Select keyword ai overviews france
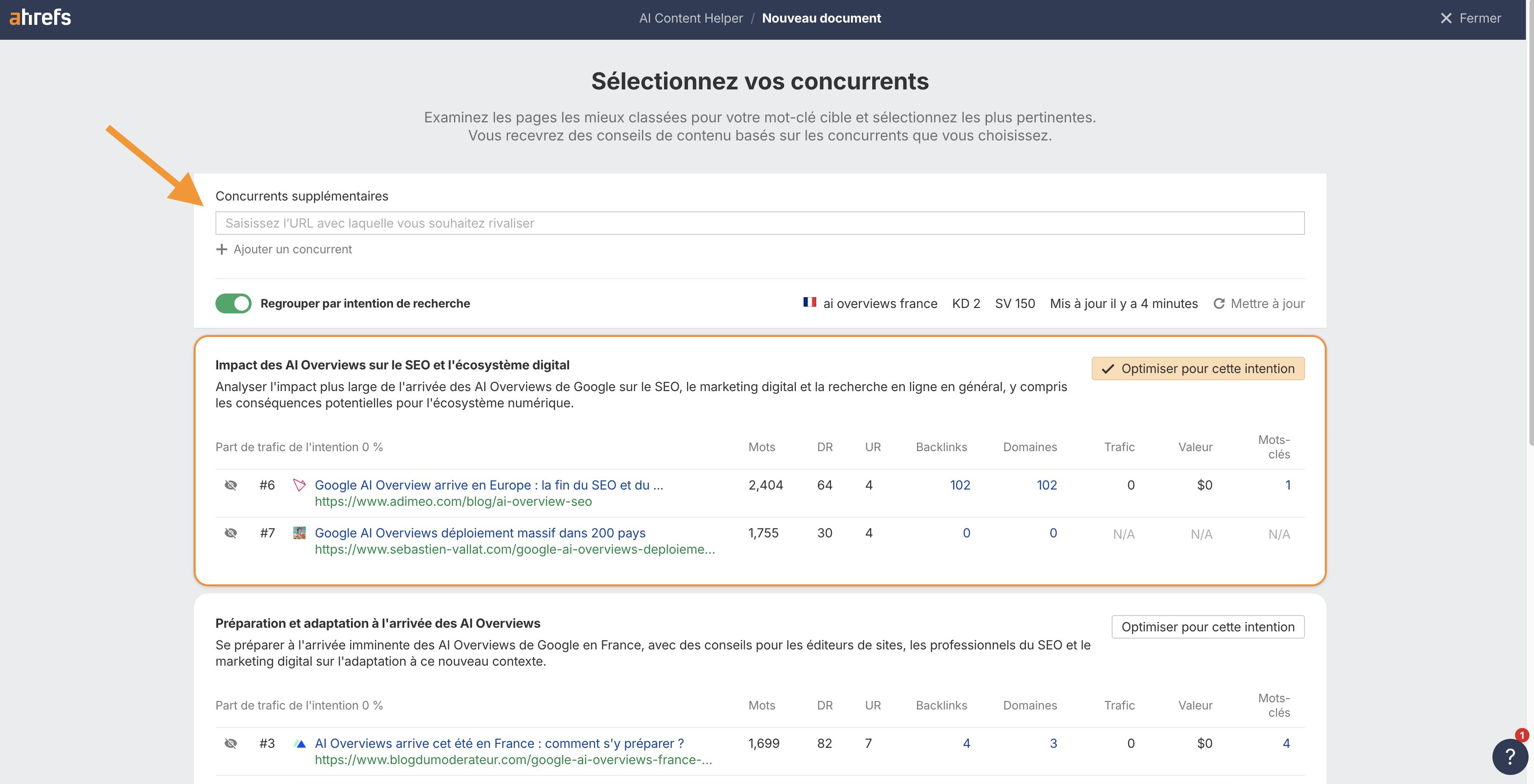Viewport: 1534px width, 784px height. (x=880, y=303)
